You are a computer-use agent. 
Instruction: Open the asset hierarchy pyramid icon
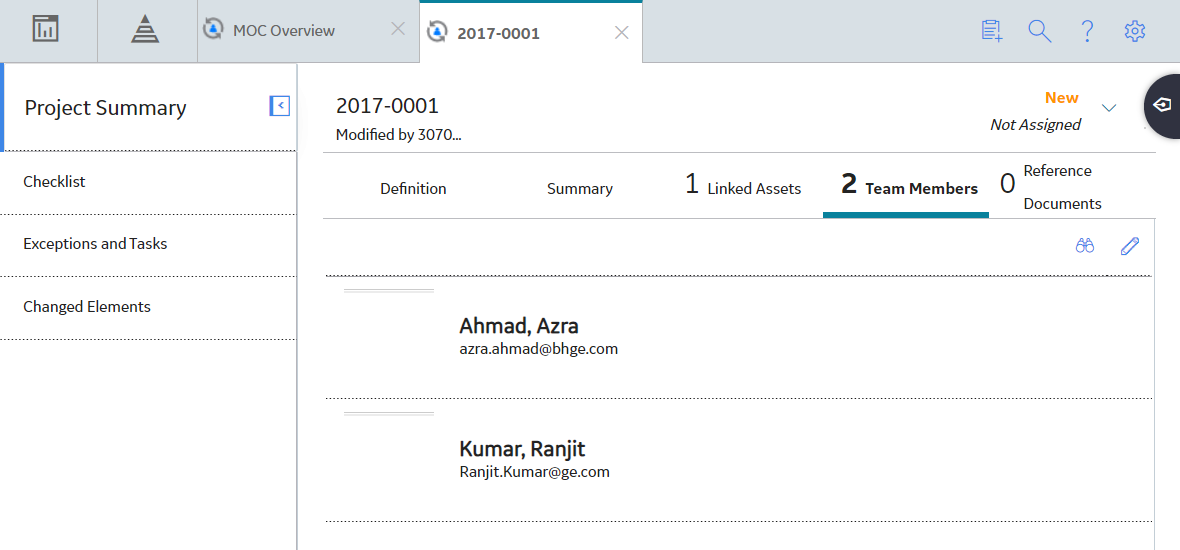click(x=145, y=30)
